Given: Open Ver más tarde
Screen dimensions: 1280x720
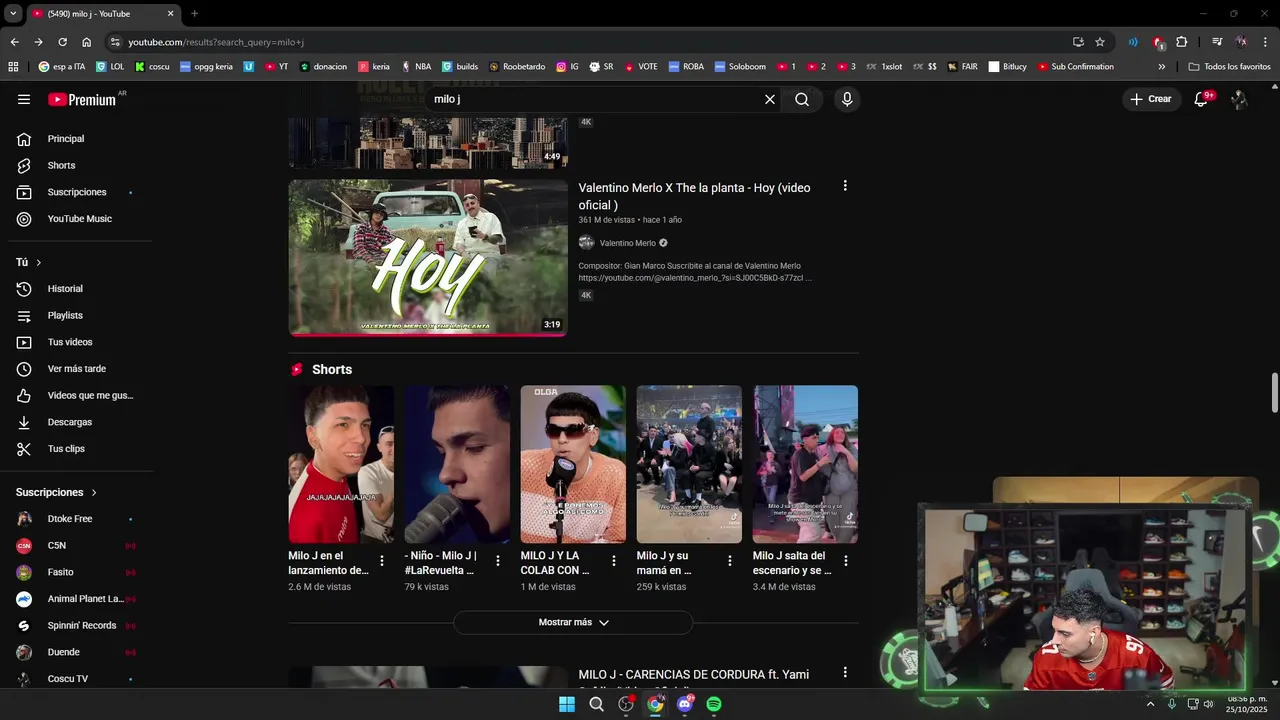Looking at the screenshot, I should (76, 369).
